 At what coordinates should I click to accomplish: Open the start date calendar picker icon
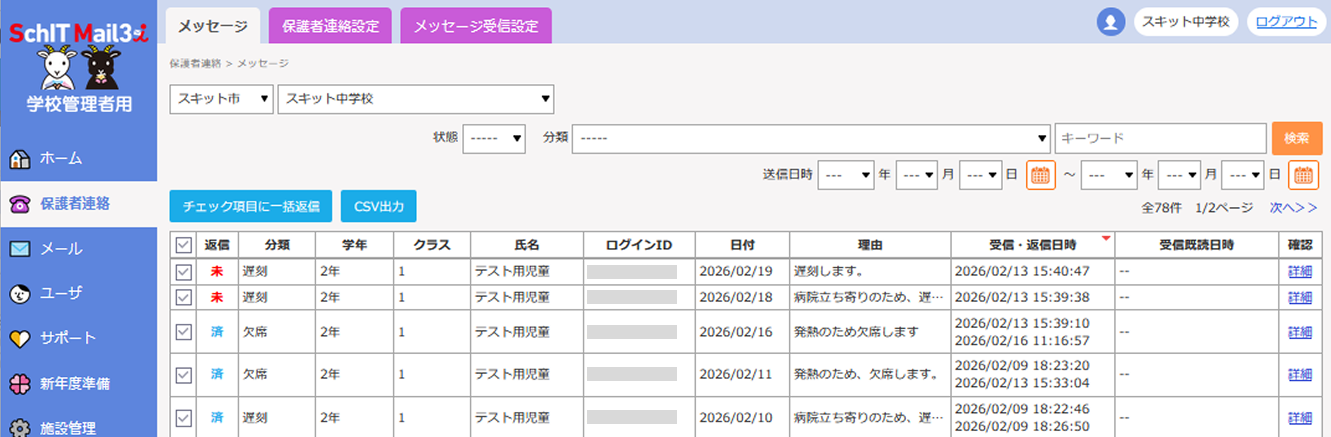[x=1041, y=175]
